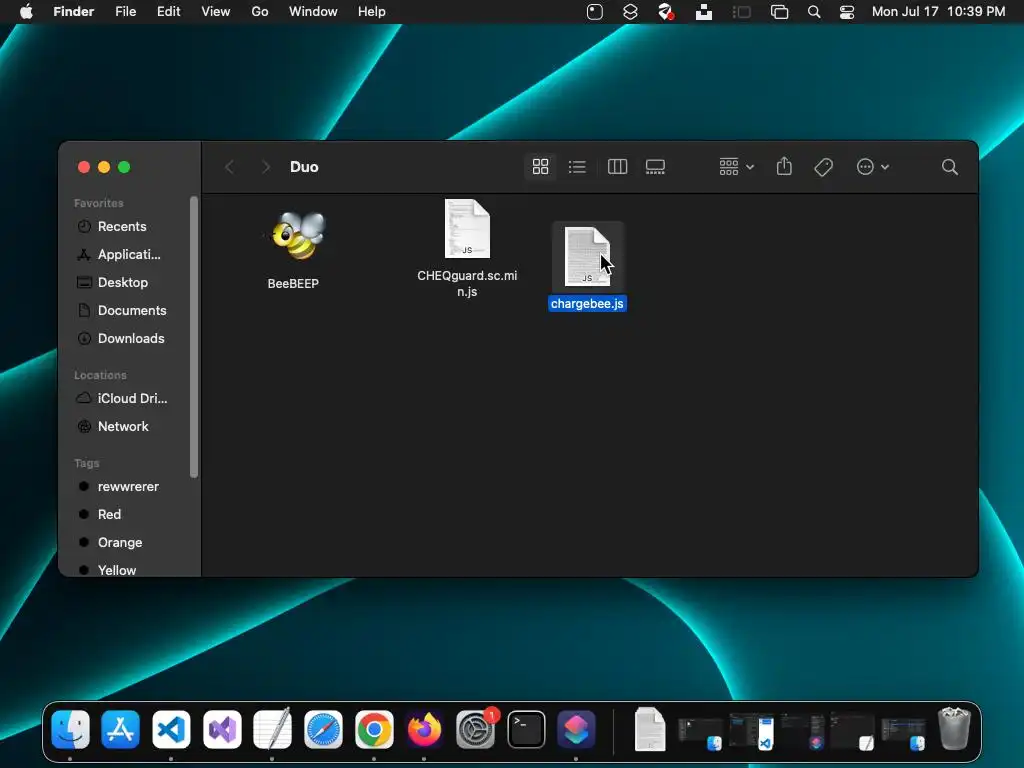Open the Finder menu
The width and height of the screenshot is (1024, 768).
point(74,12)
